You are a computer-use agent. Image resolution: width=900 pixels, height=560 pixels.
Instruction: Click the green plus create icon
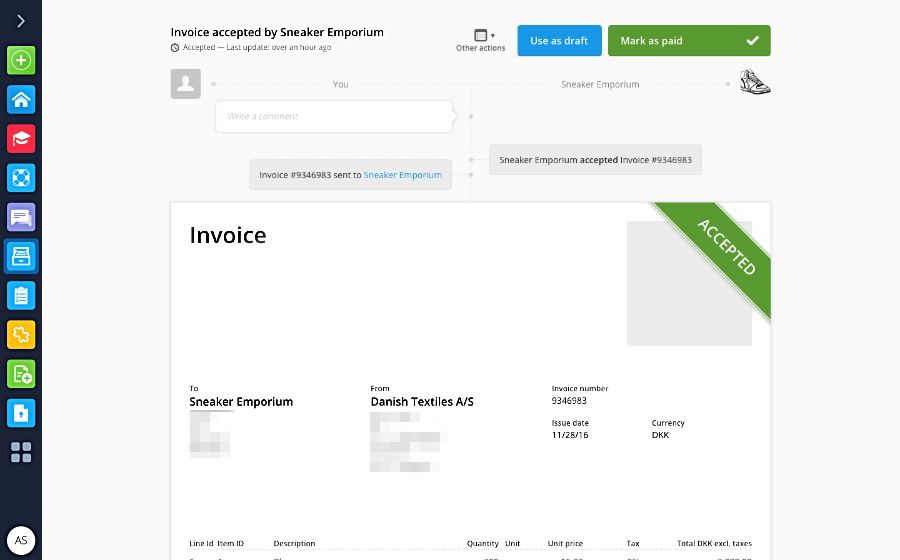[x=21, y=60]
